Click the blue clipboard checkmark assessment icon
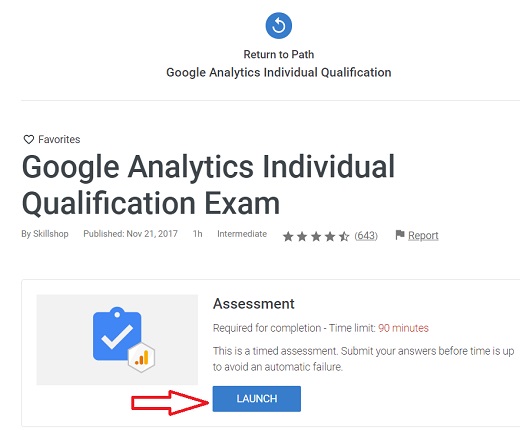Screen dimensions: 520x430 (x=117, y=334)
